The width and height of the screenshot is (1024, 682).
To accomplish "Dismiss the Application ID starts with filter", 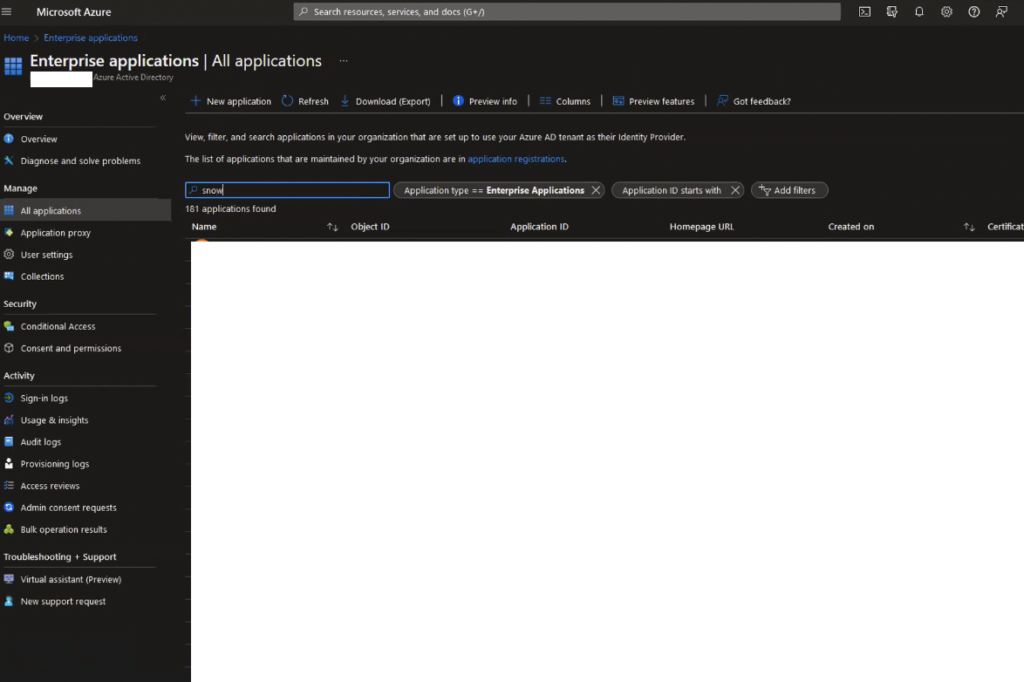I will [735, 190].
